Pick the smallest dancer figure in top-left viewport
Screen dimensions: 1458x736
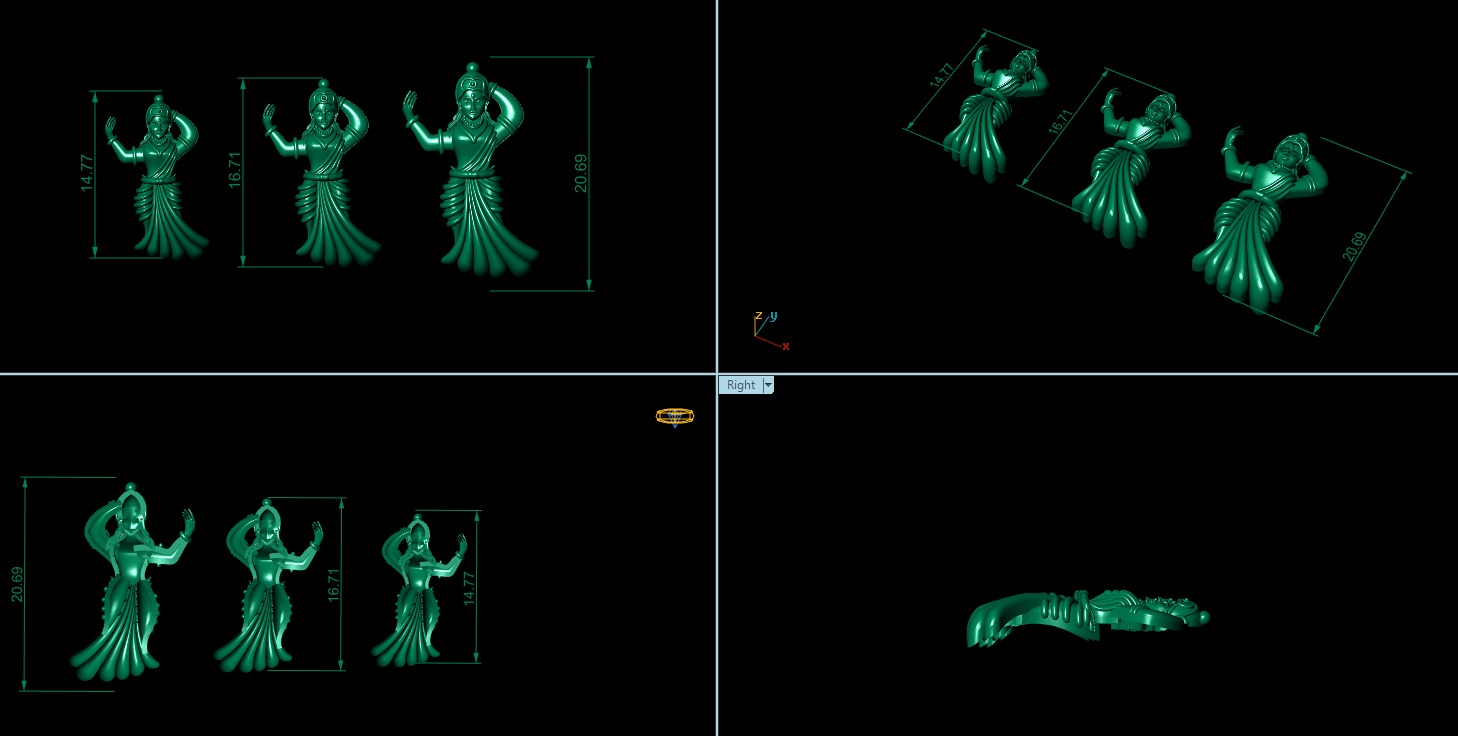click(157, 177)
